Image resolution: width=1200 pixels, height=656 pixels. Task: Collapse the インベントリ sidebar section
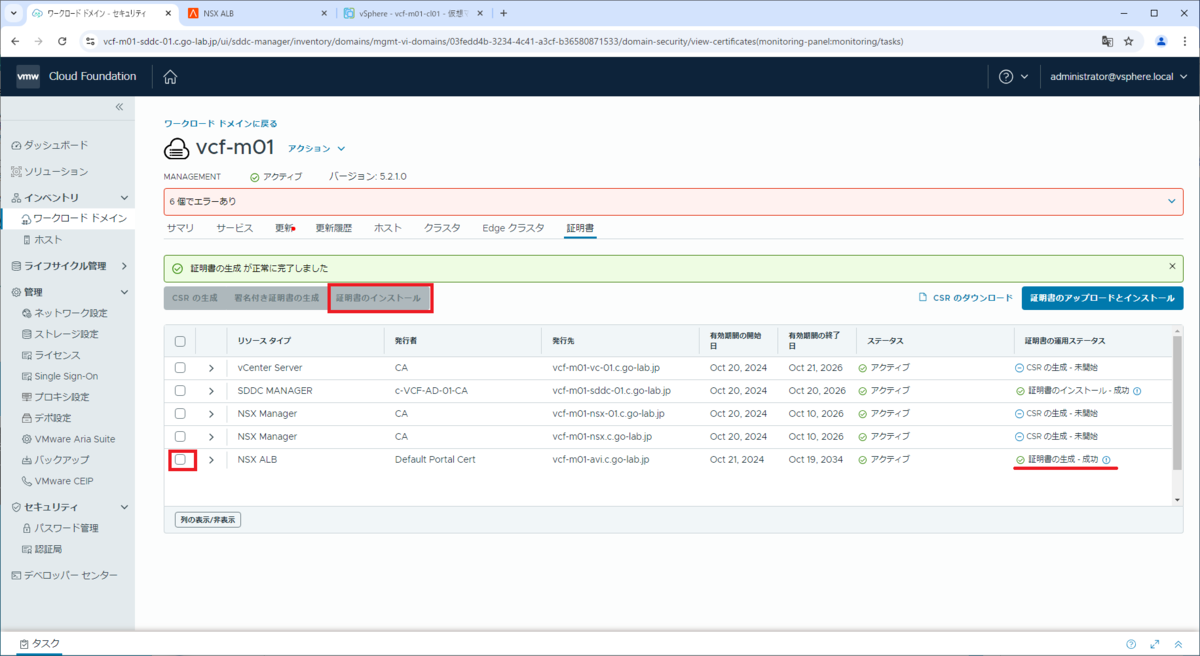coord(124,198)
